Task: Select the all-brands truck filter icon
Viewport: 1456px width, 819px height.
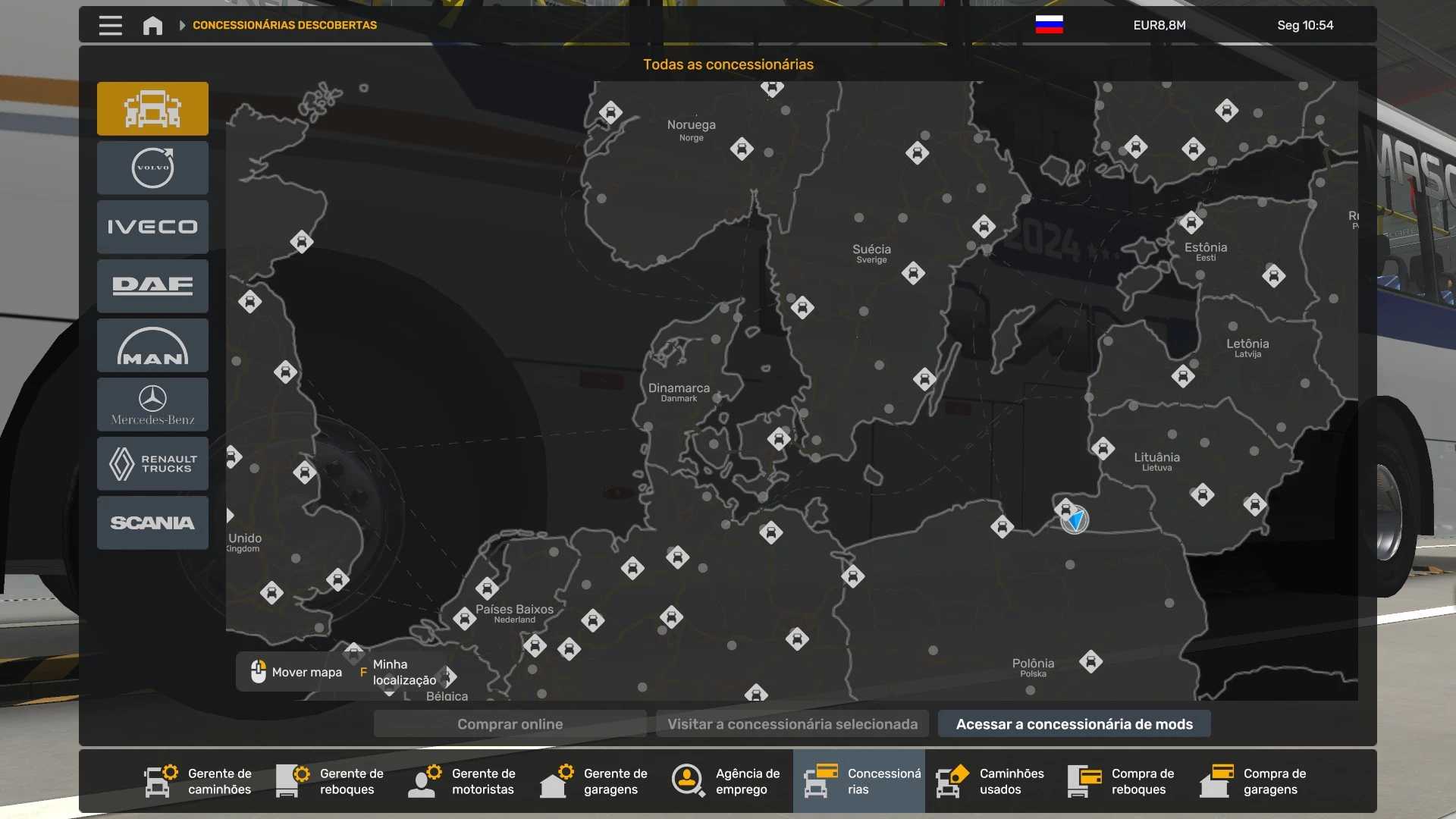Action: pyautogui.click(x=152, y=108)
